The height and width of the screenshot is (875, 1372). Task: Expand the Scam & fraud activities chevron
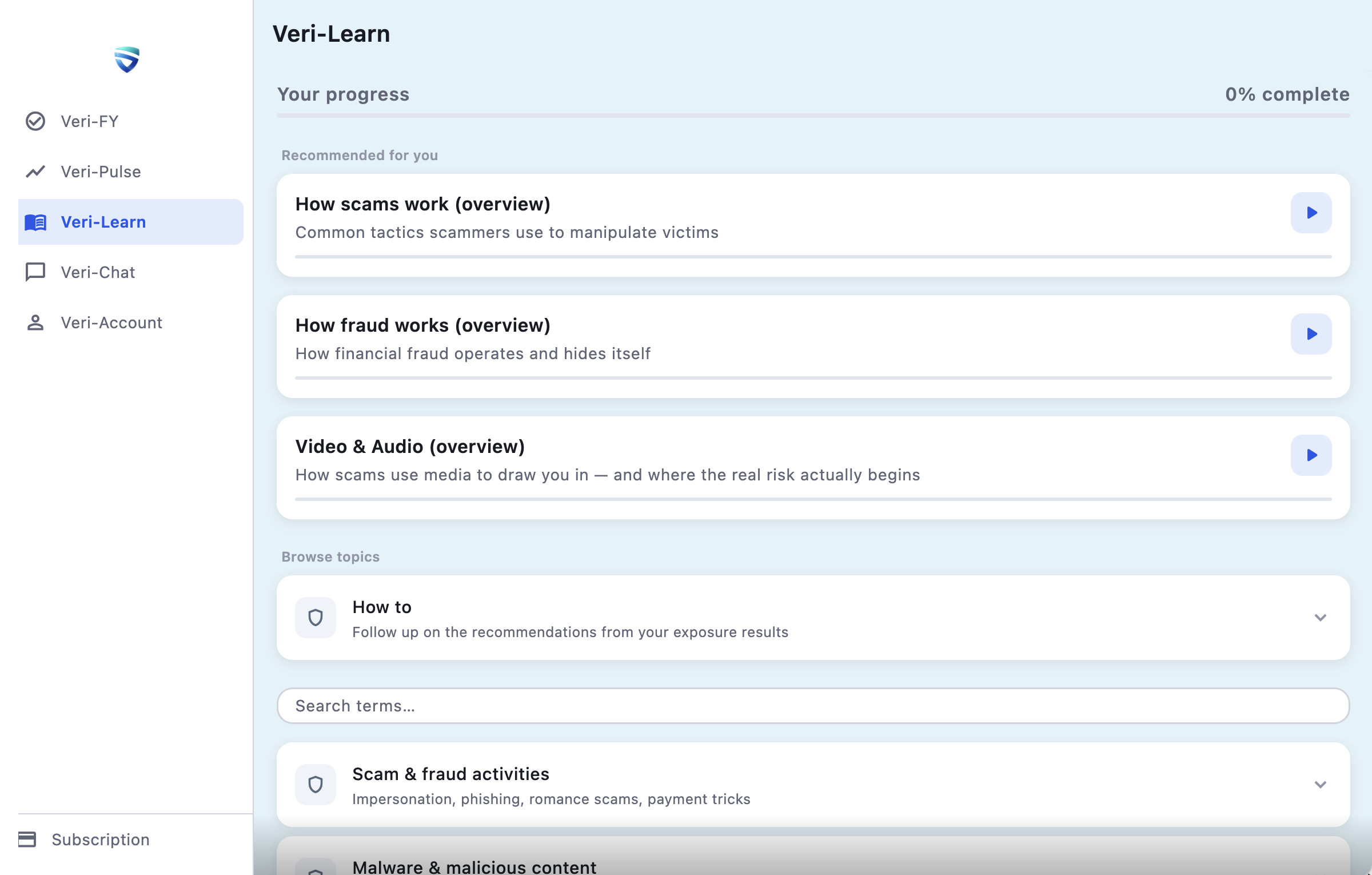[1321, 785]
